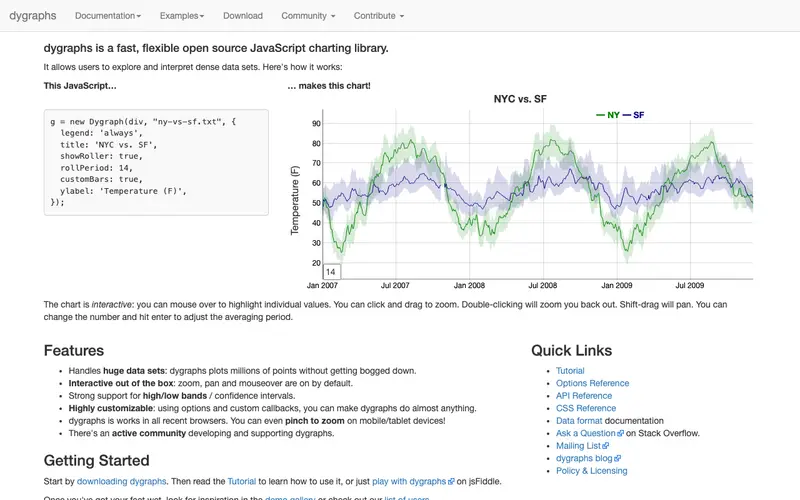Click the Getting Started heading

[96, 460]
